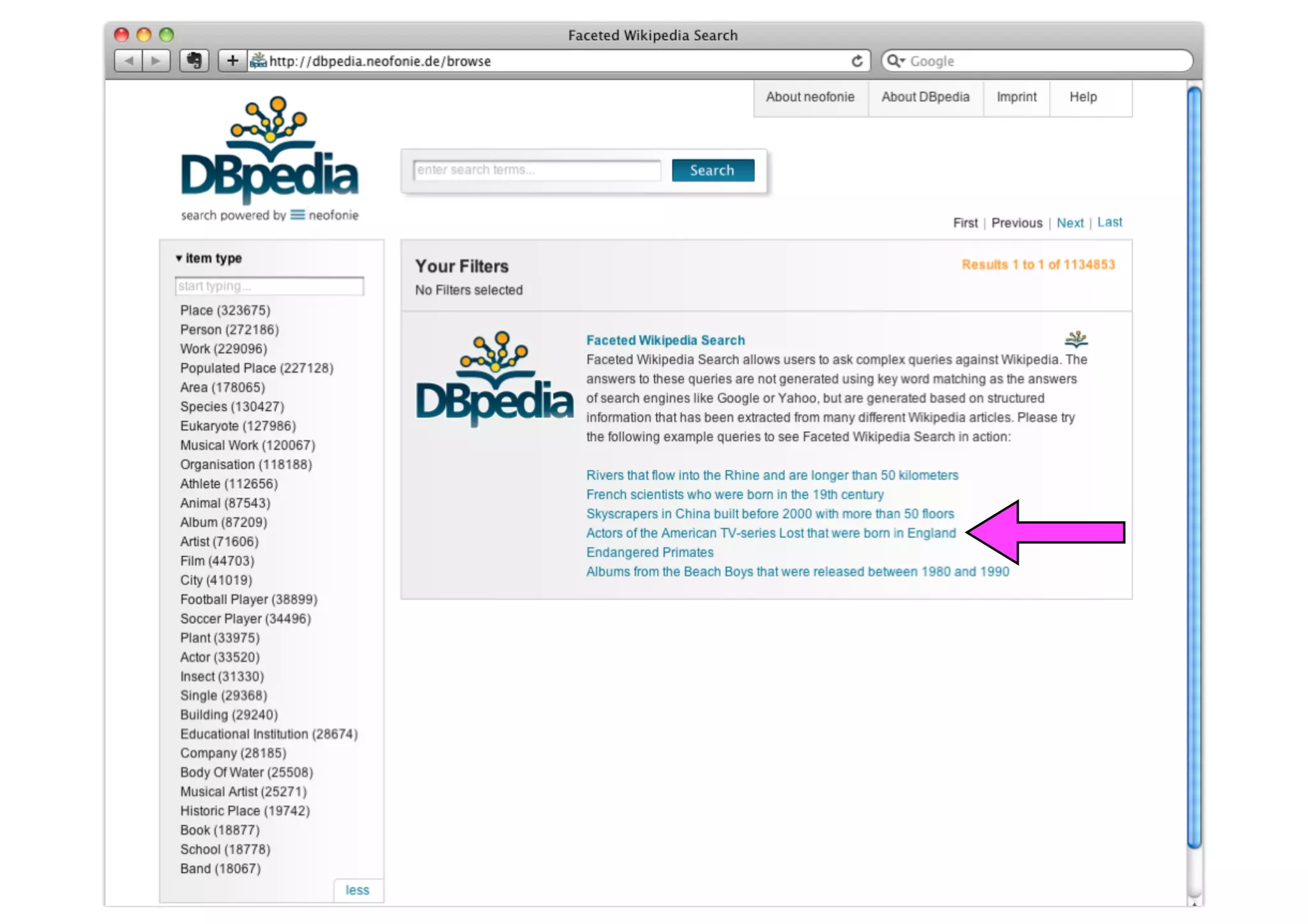The width and height of the screenshot is (1308, 924).
Task: Open the Google search magnifier dropdown
Action: tap(895, 61)
